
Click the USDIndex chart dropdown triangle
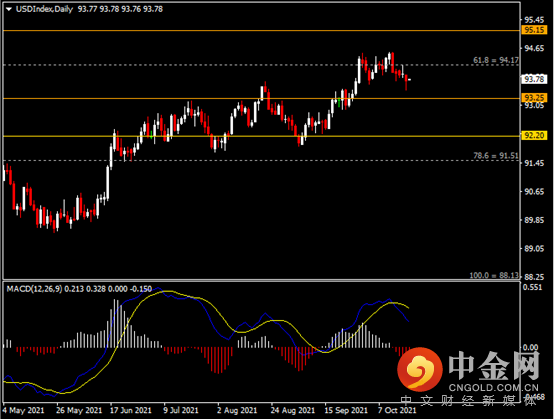click(x=9, y=9)
